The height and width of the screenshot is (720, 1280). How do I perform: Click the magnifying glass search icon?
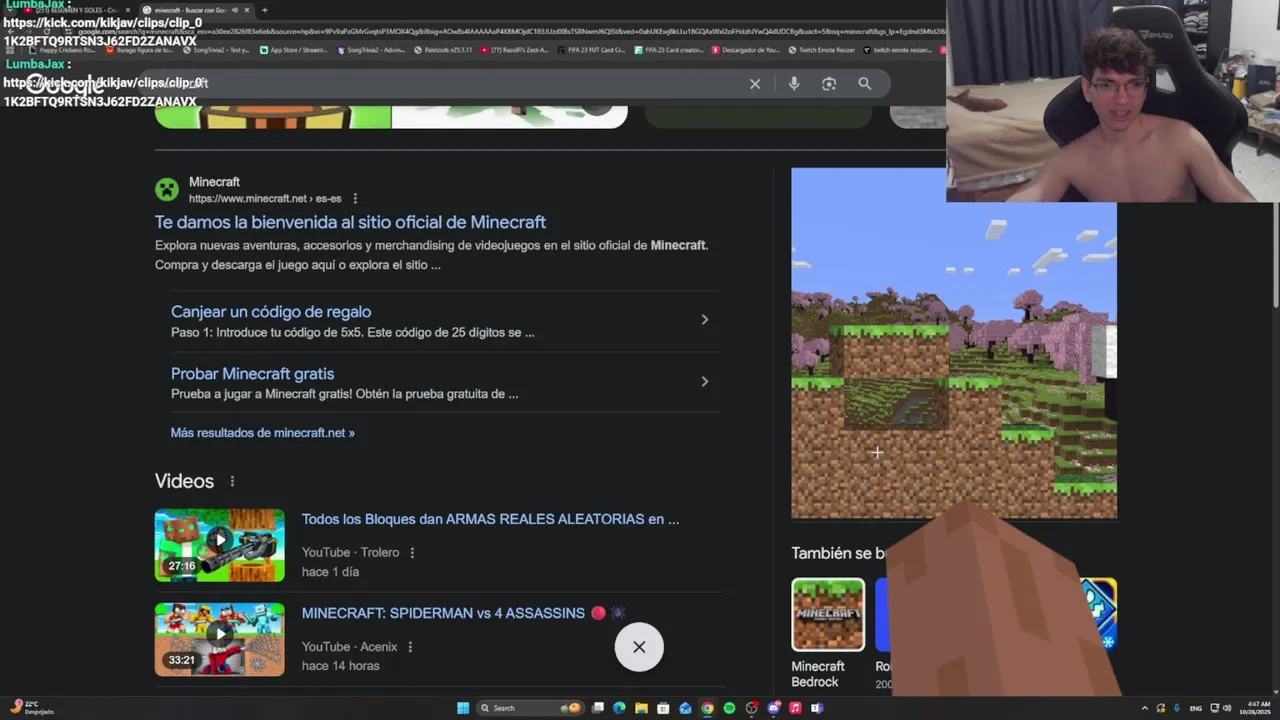coord(865,84)
